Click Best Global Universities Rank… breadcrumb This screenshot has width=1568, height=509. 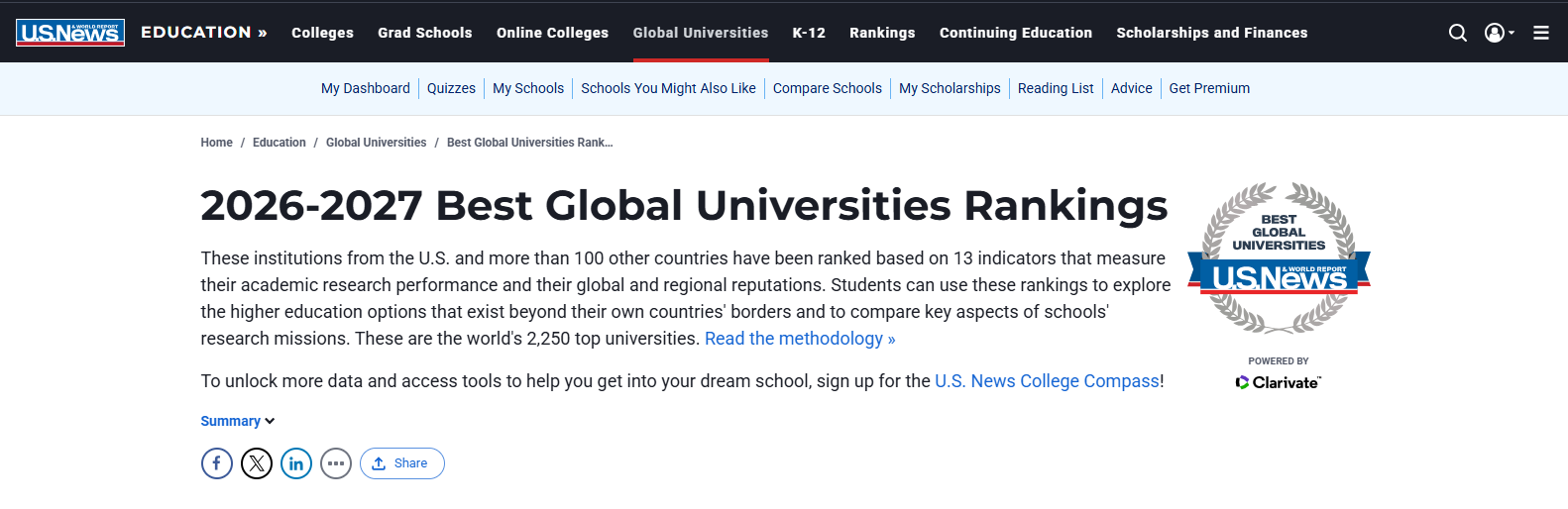click(x=530, y=143)
